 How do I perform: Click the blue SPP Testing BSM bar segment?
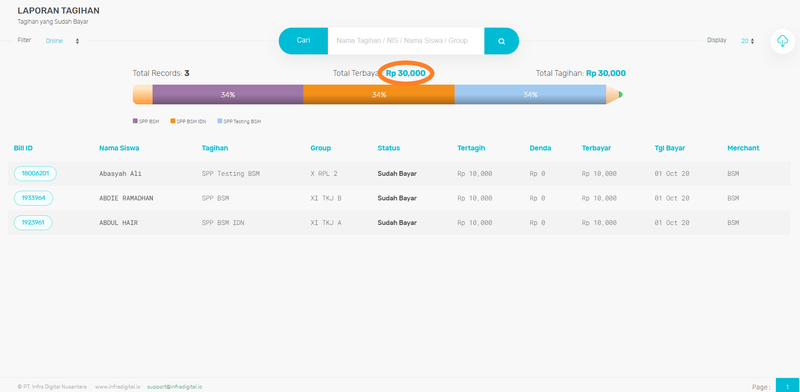pos(530,94)
